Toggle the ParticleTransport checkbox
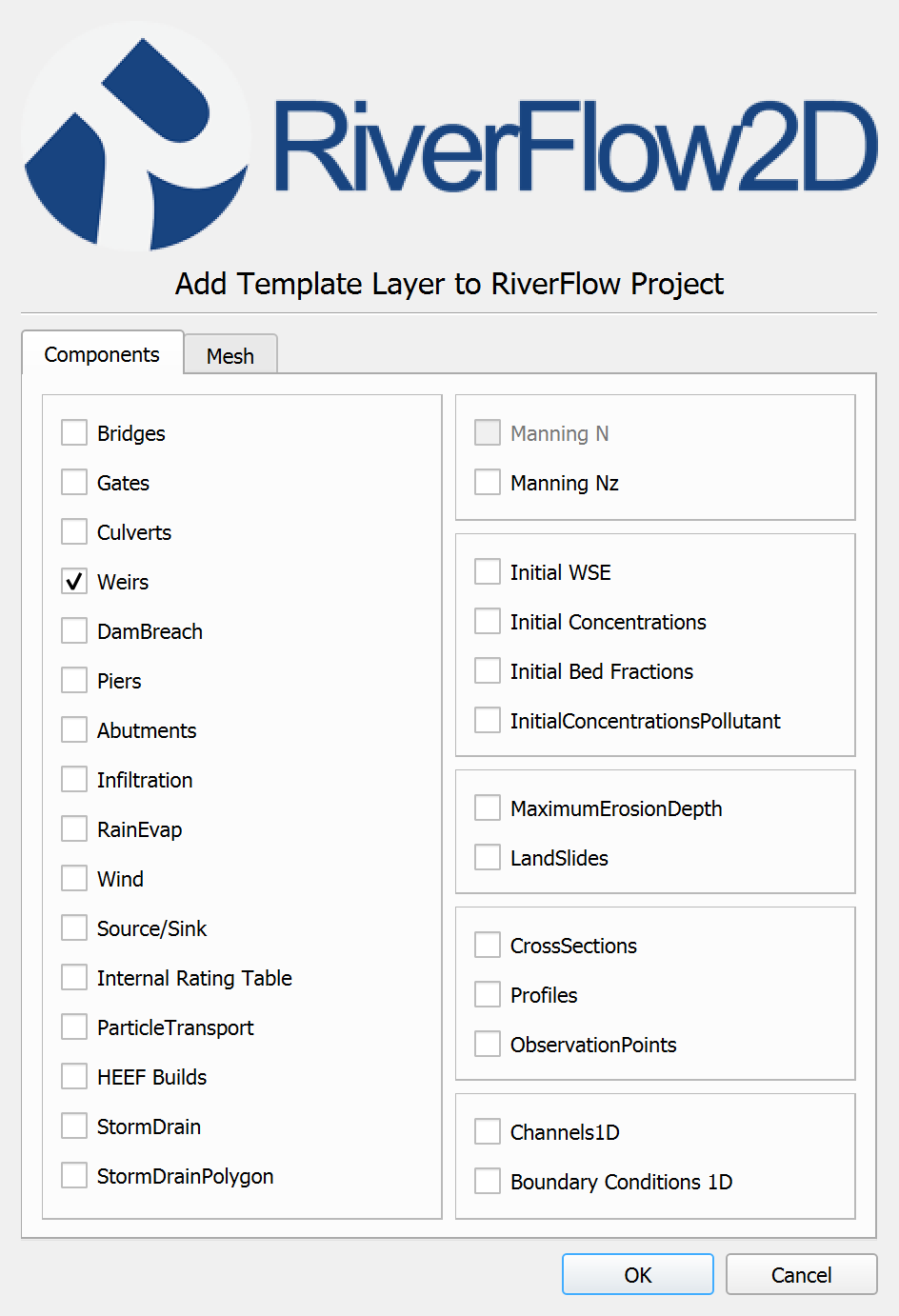 pyautogui.click(x=74, y=1027)
